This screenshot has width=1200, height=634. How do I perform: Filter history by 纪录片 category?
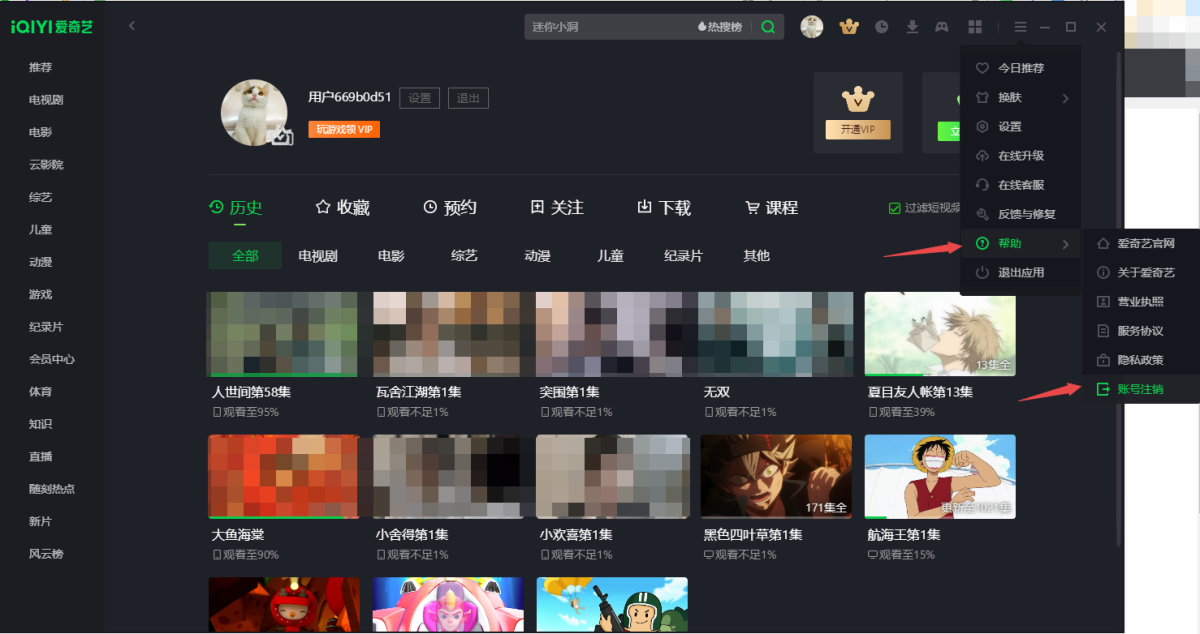pyautogui.click(x=683, y=256)
